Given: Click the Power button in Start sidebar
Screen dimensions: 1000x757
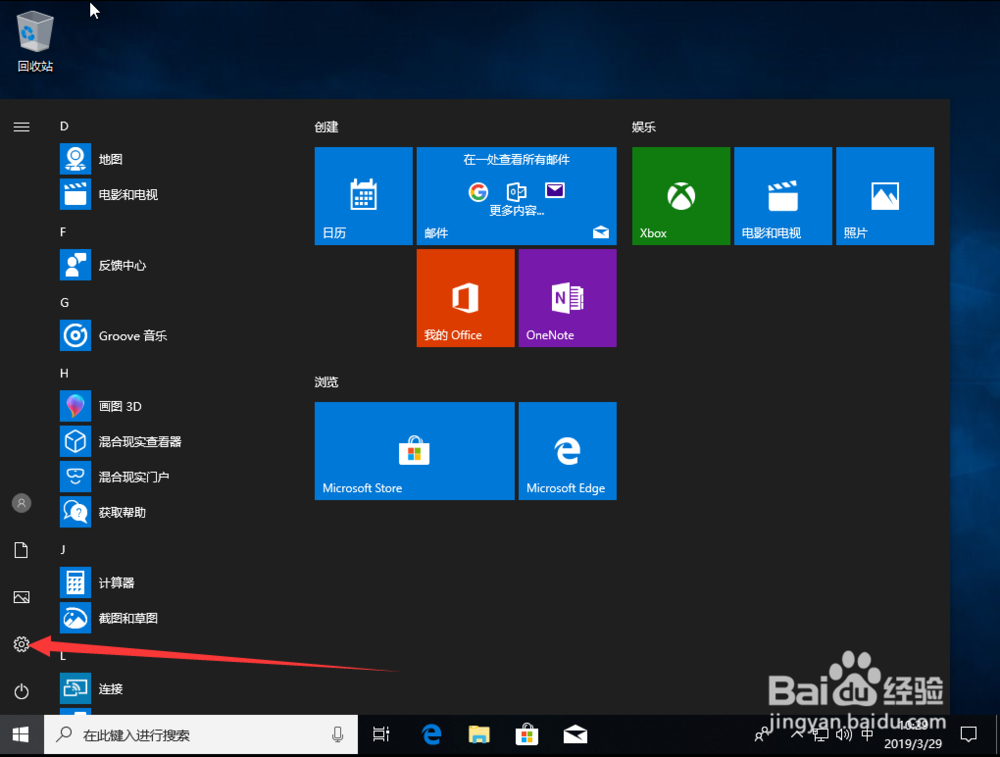Looking at the screenshot, I should 22,691.
